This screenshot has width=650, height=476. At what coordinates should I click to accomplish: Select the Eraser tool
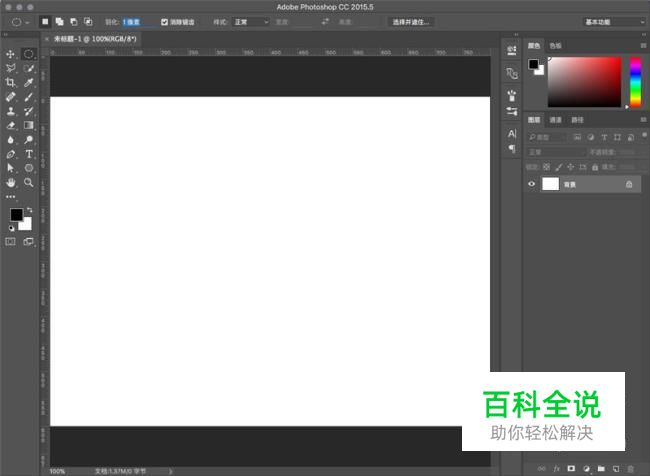11,126
